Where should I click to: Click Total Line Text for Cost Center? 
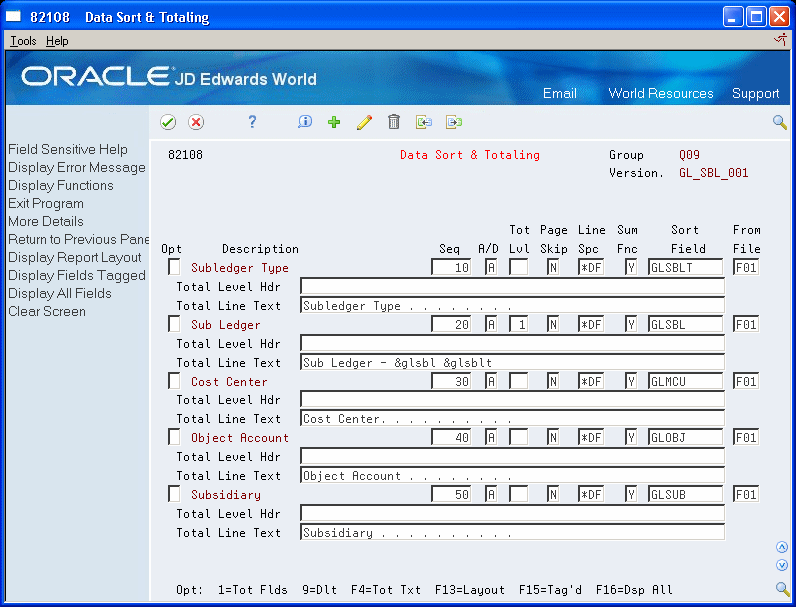click(512, 418)
